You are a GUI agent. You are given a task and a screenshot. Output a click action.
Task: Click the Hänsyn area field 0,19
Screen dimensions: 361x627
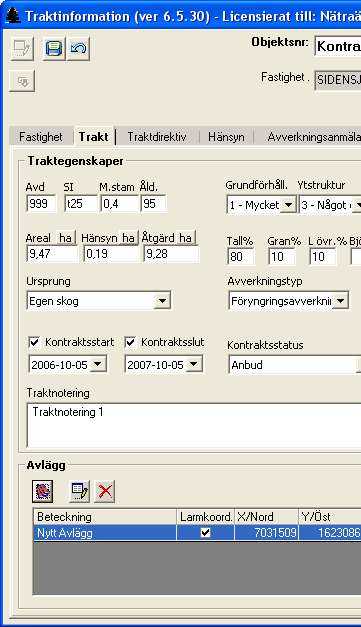111,254
